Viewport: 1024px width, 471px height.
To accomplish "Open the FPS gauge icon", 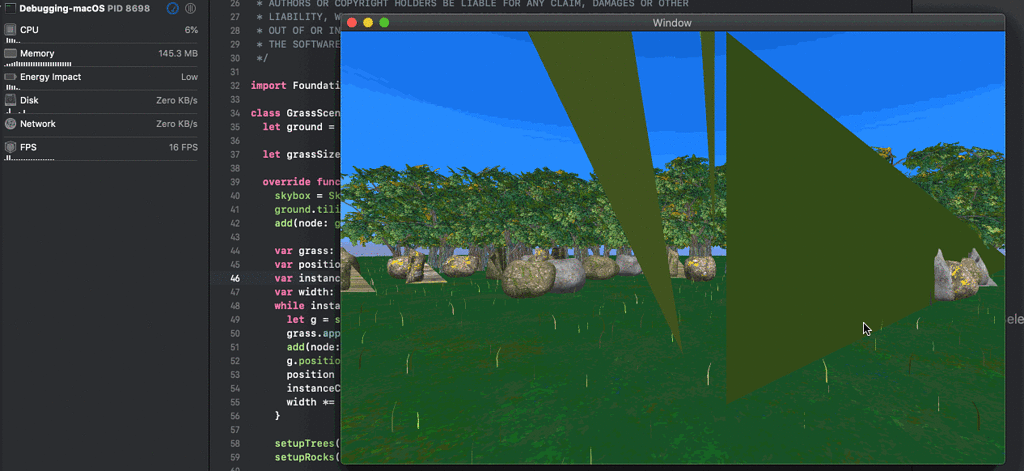I will click(10, 148).
